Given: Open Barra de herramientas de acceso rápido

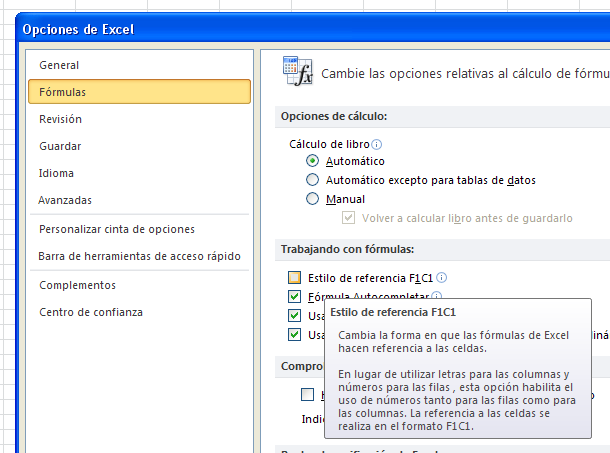Looking at the screenshot, I should [x=139, y=256].
